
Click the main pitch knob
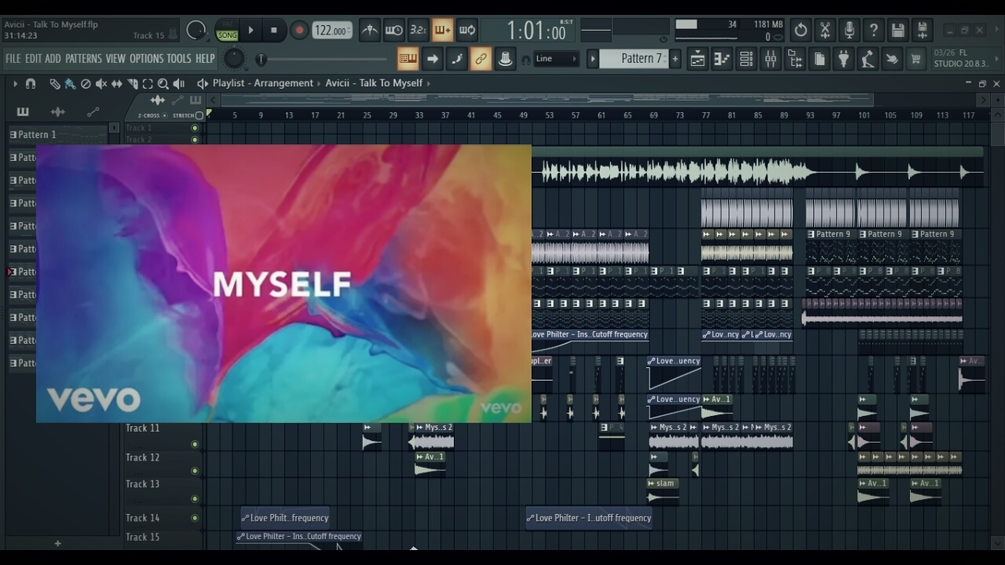tap(234, 59)
